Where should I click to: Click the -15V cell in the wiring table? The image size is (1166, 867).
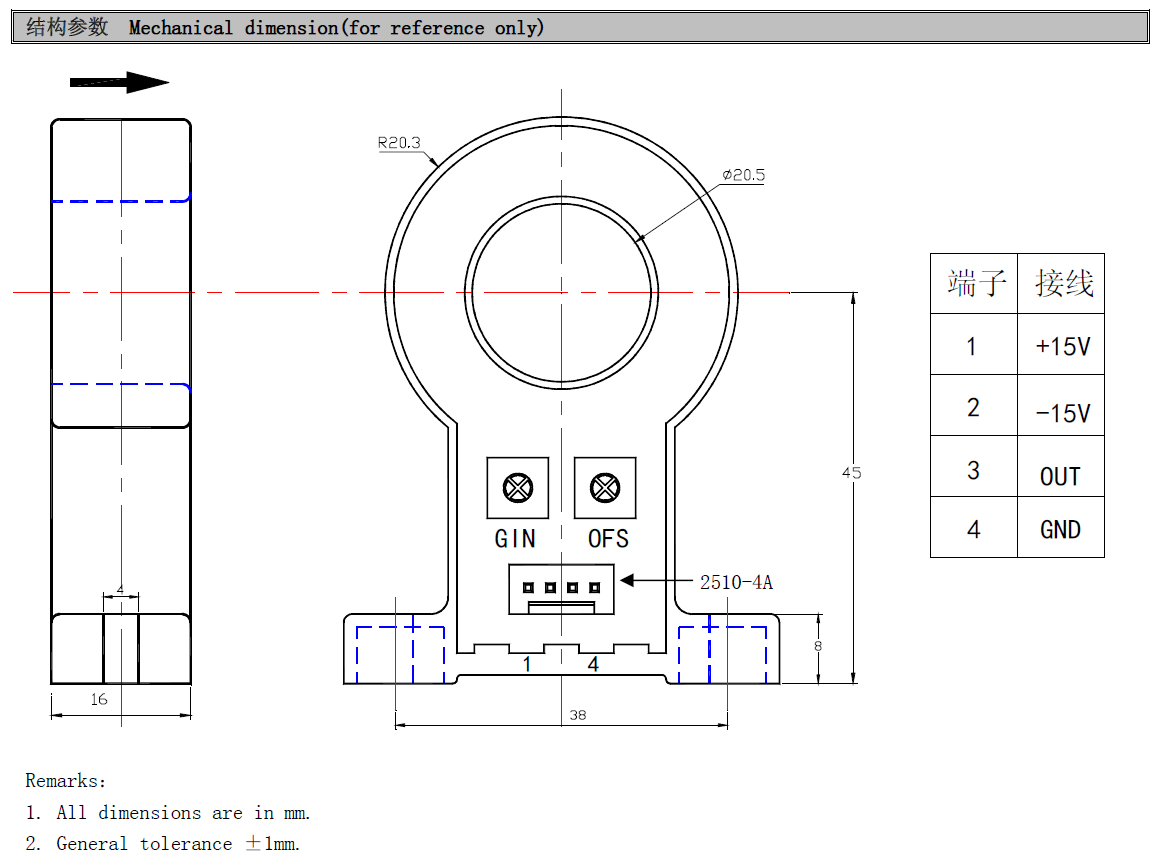1062,412
